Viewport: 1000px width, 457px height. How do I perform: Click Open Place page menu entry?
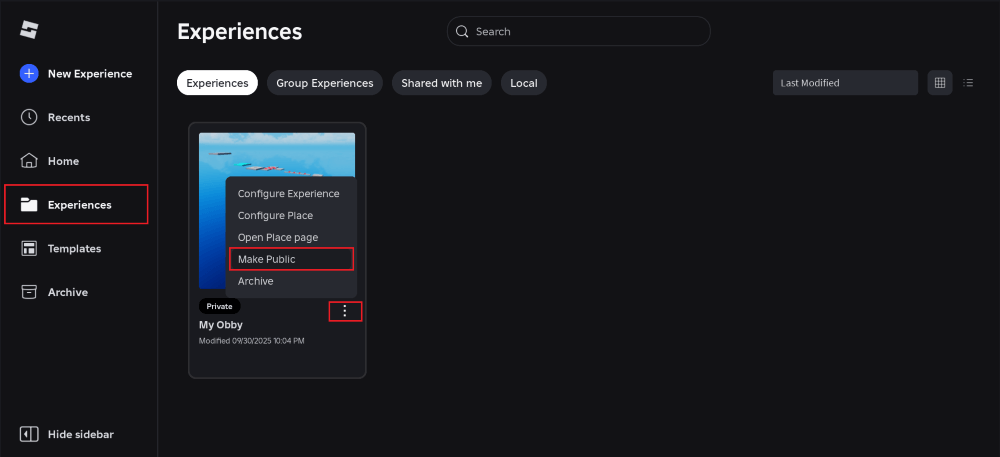tap(278, 238)
